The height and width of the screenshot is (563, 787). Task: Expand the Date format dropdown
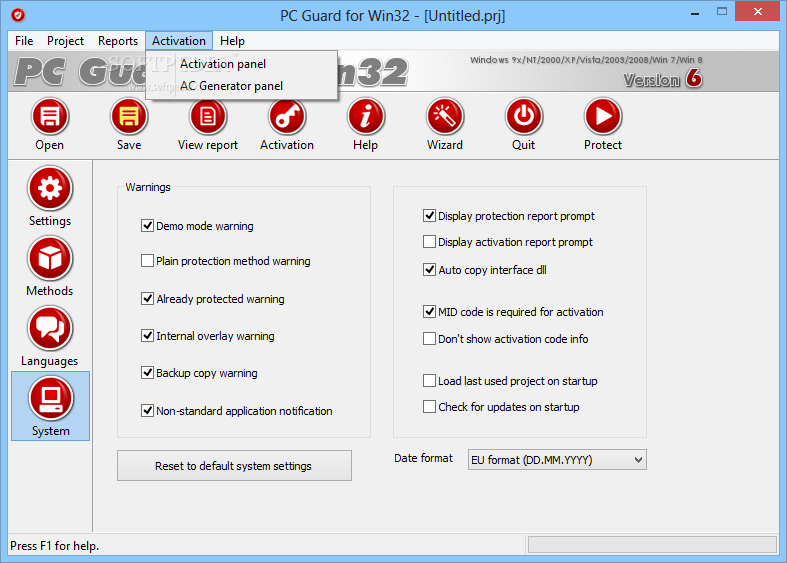[x=557, y=460]
